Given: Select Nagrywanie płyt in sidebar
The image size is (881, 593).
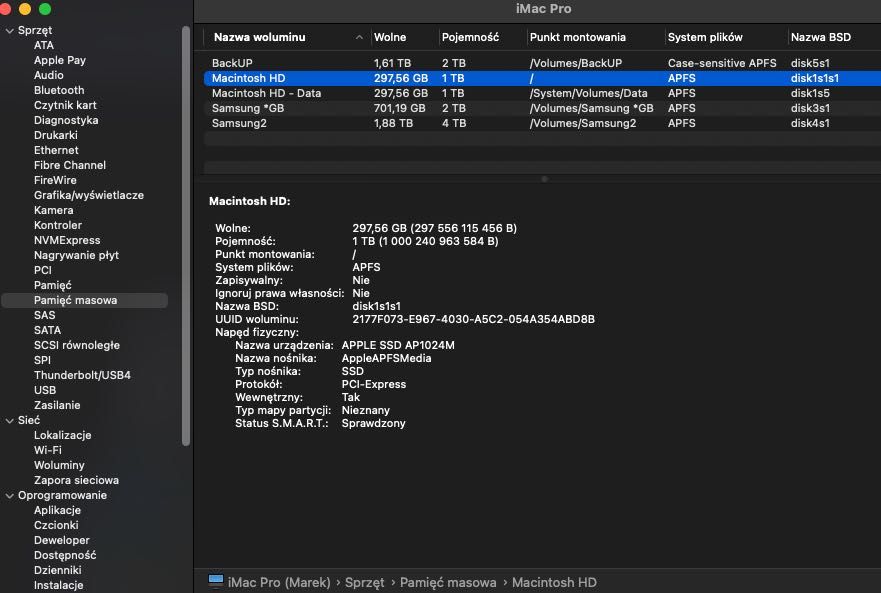Looking at the screenshot, I should 76,255.
